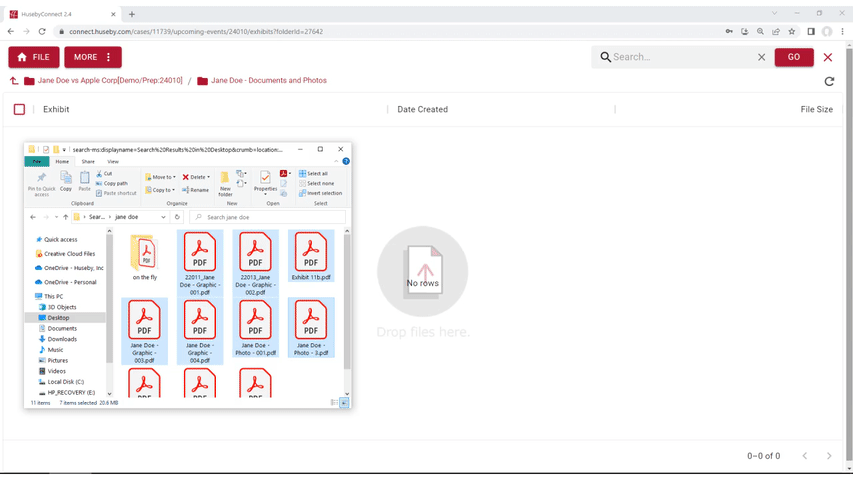853x480 pixels.
Task: Click the Drop files here upload area
Action: [x=423, y=283]
